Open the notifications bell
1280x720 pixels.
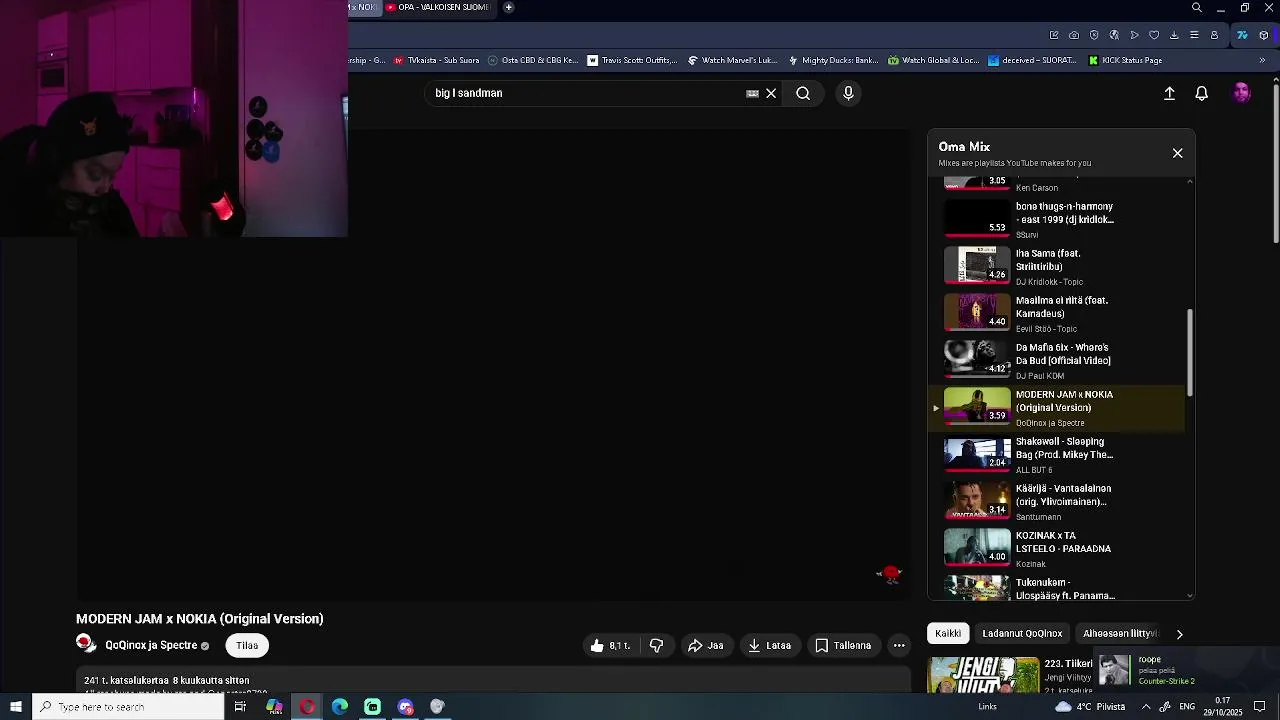tap(1202, 93)
